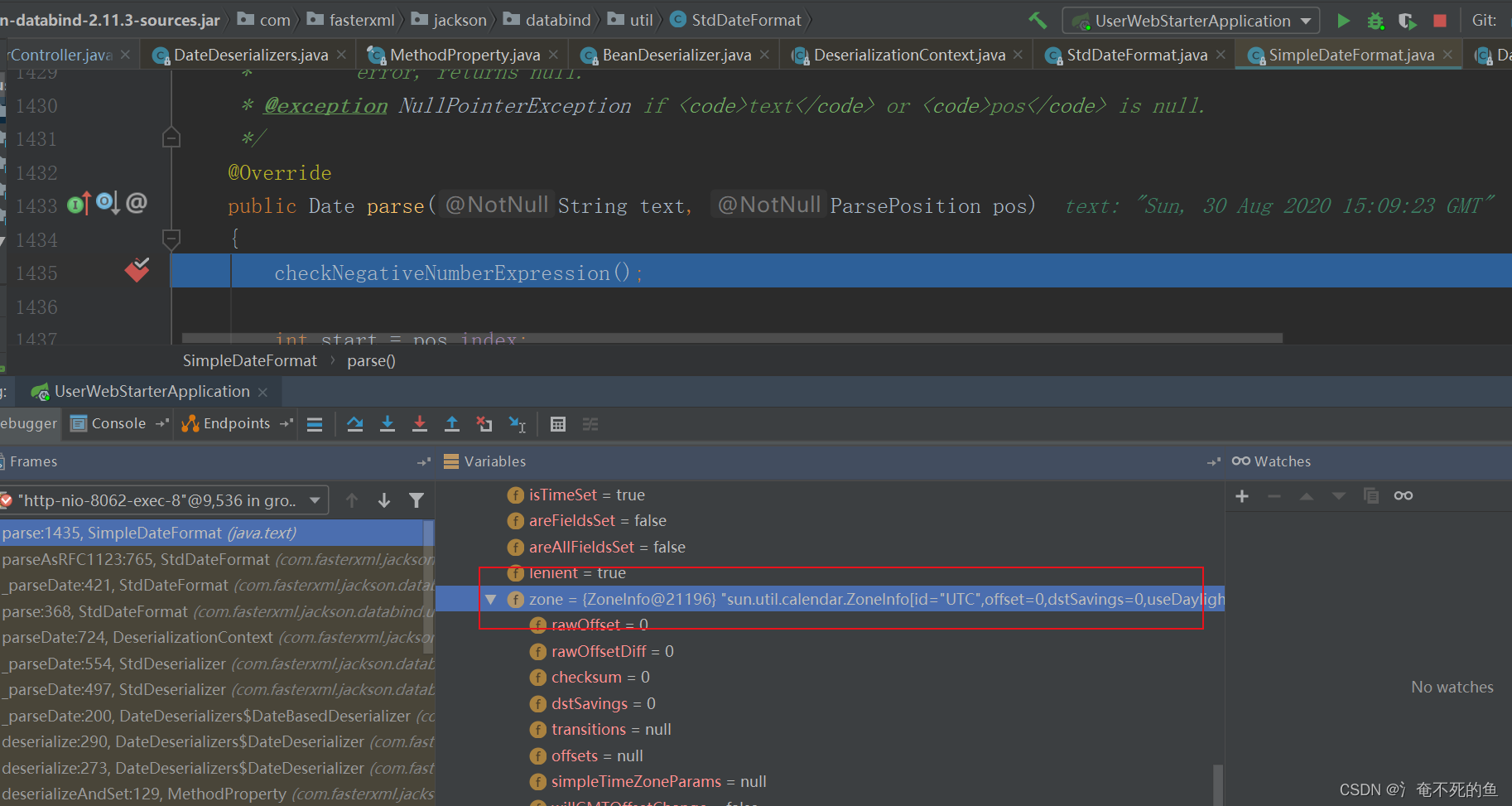The height and width of the screenshot is (806, 1512).
Task: Click the Step Over icon
Action: point(355,424)
